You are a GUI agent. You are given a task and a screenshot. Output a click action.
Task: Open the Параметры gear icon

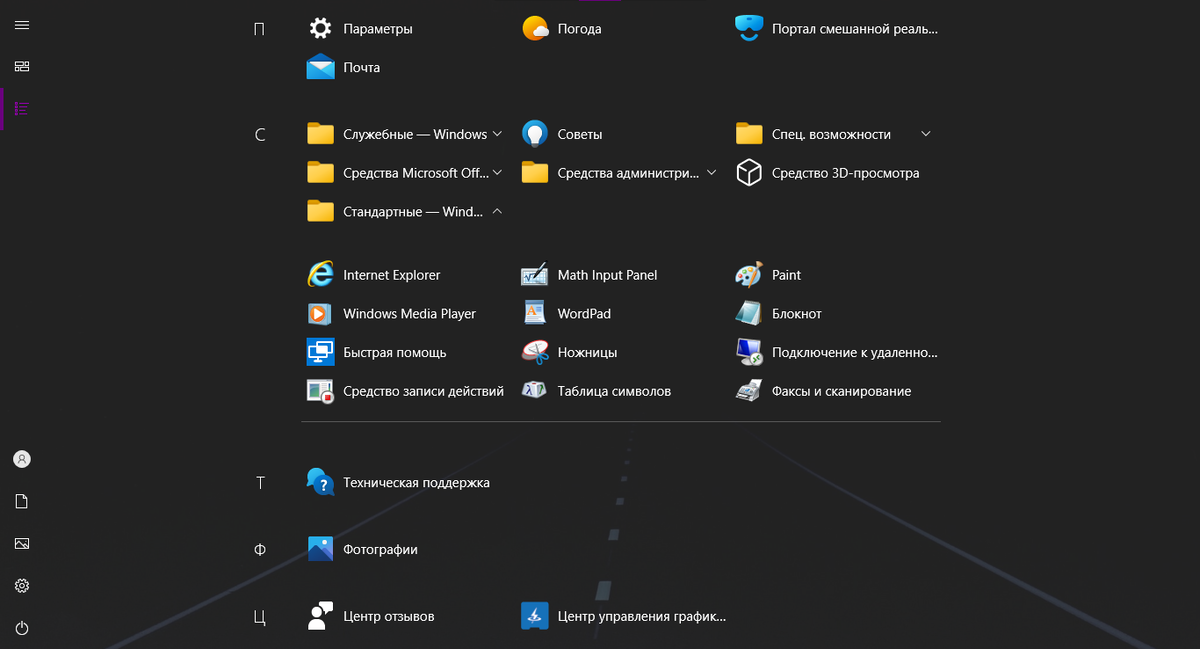tap(320, 28)
